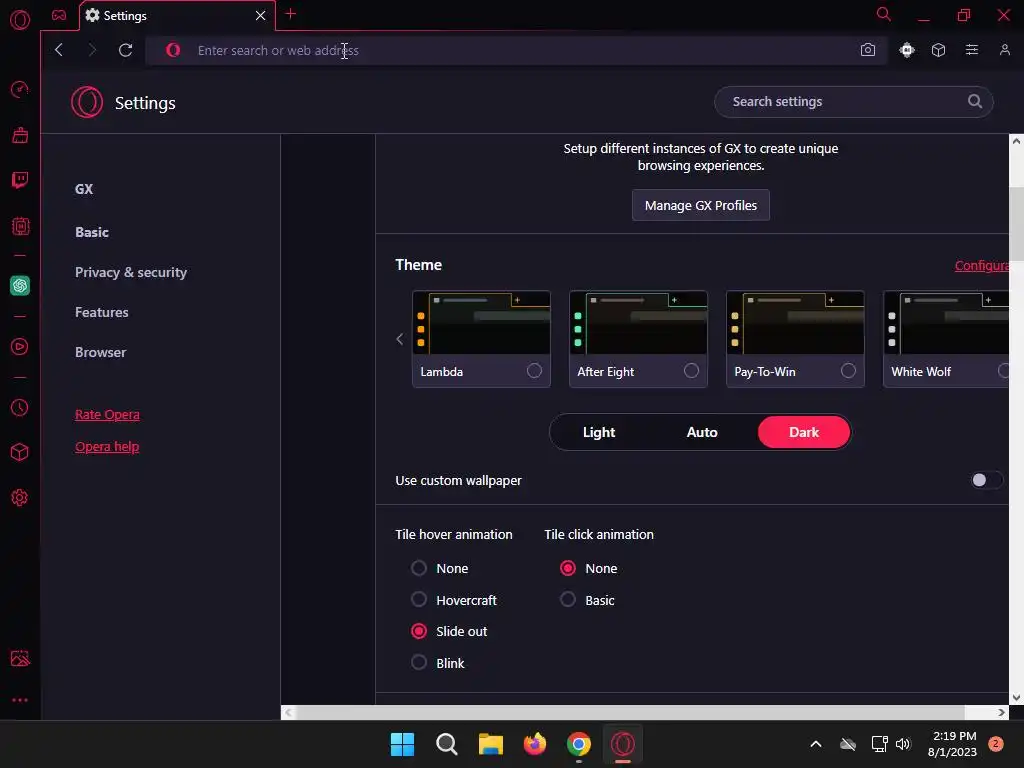
Task: Click the address bar field
Action: click(x=516, y=50)
